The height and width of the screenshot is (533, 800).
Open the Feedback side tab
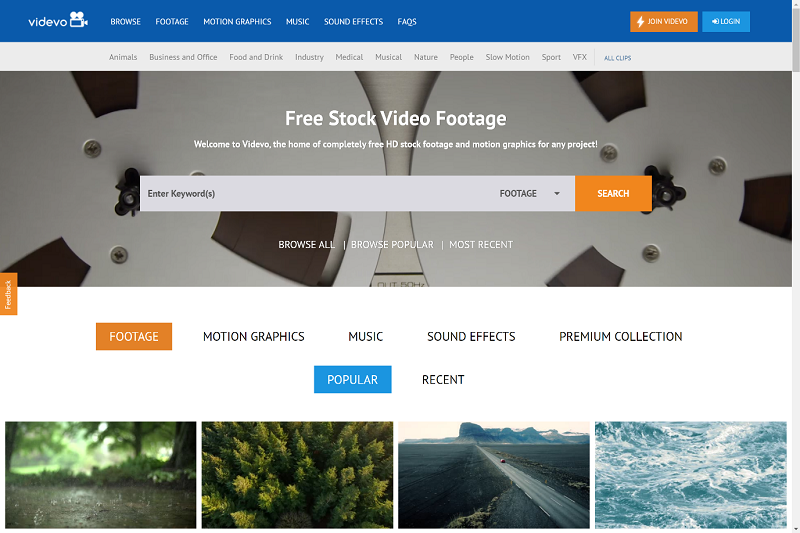8,294
